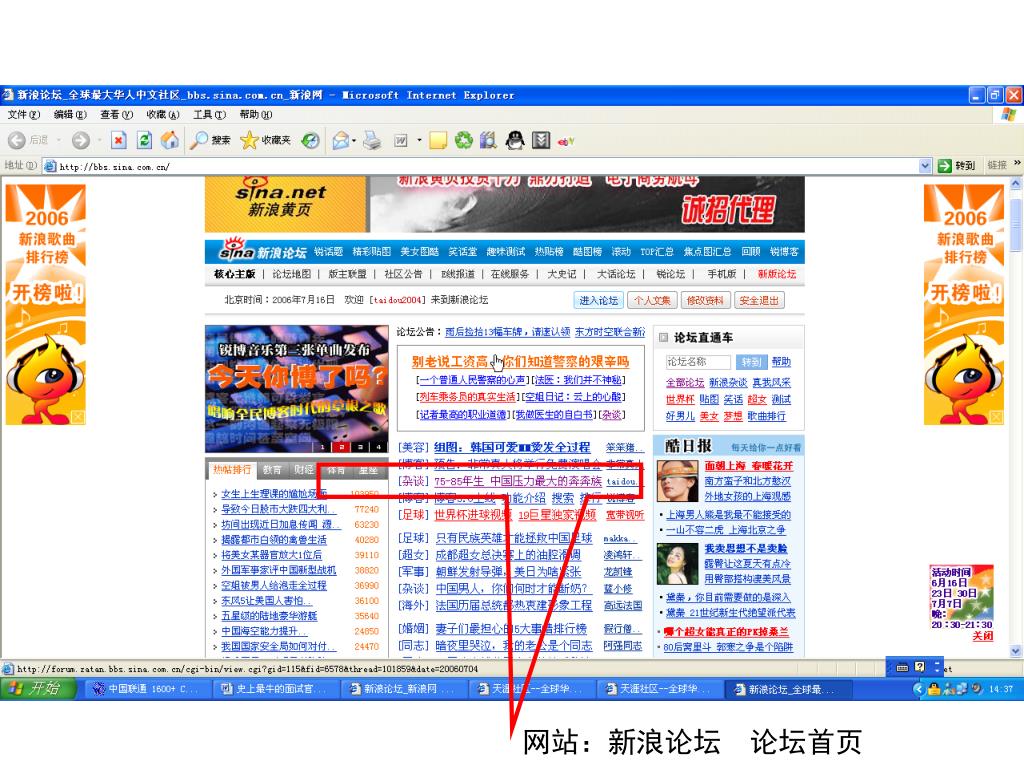Go to the Home page icon

coord(170,140)
